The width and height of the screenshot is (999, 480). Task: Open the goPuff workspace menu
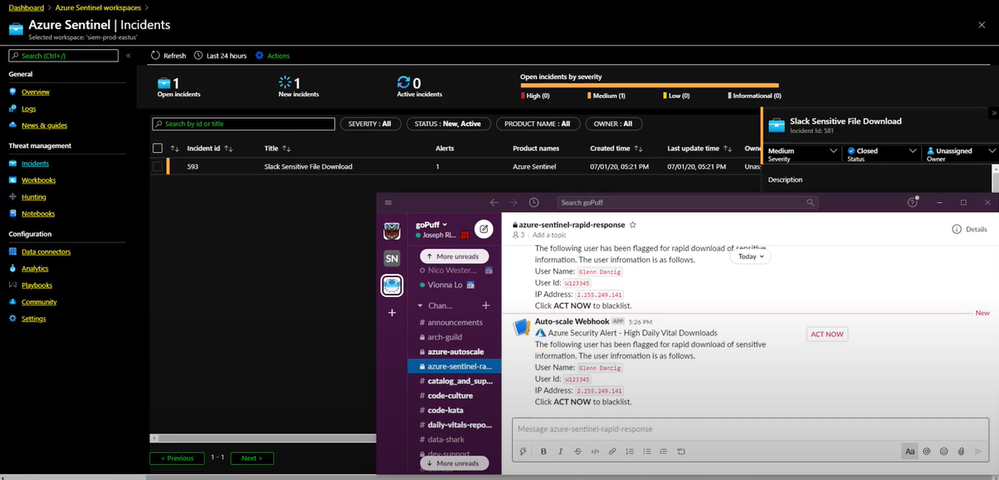(432, 224)
